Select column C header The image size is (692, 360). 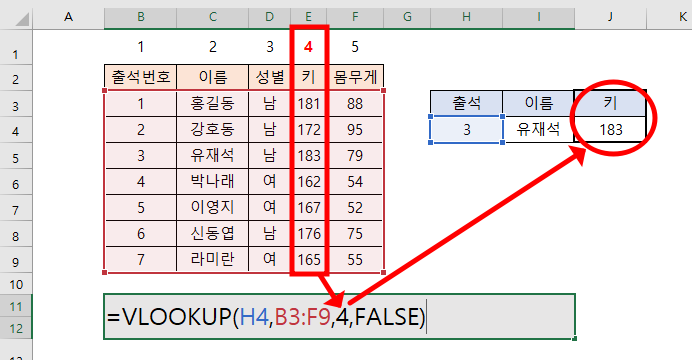(x=212, y=17)
